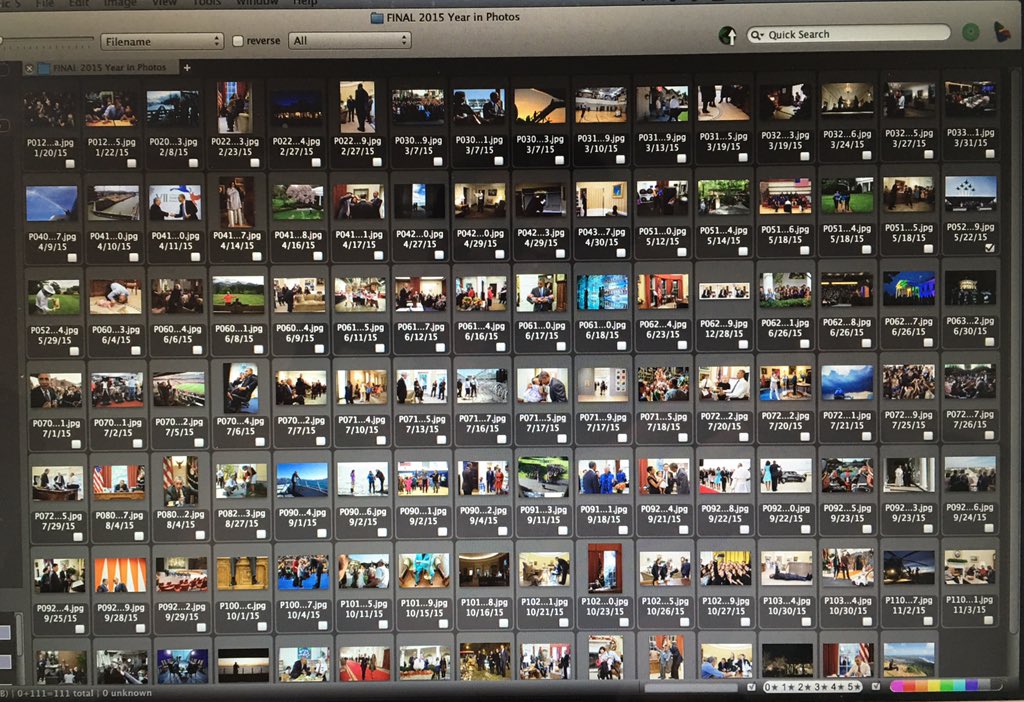Image resolution: width=1024 pixels, height=702 pixels.
Task: Select the magenta color class swatch
Action: click(896, 686)
